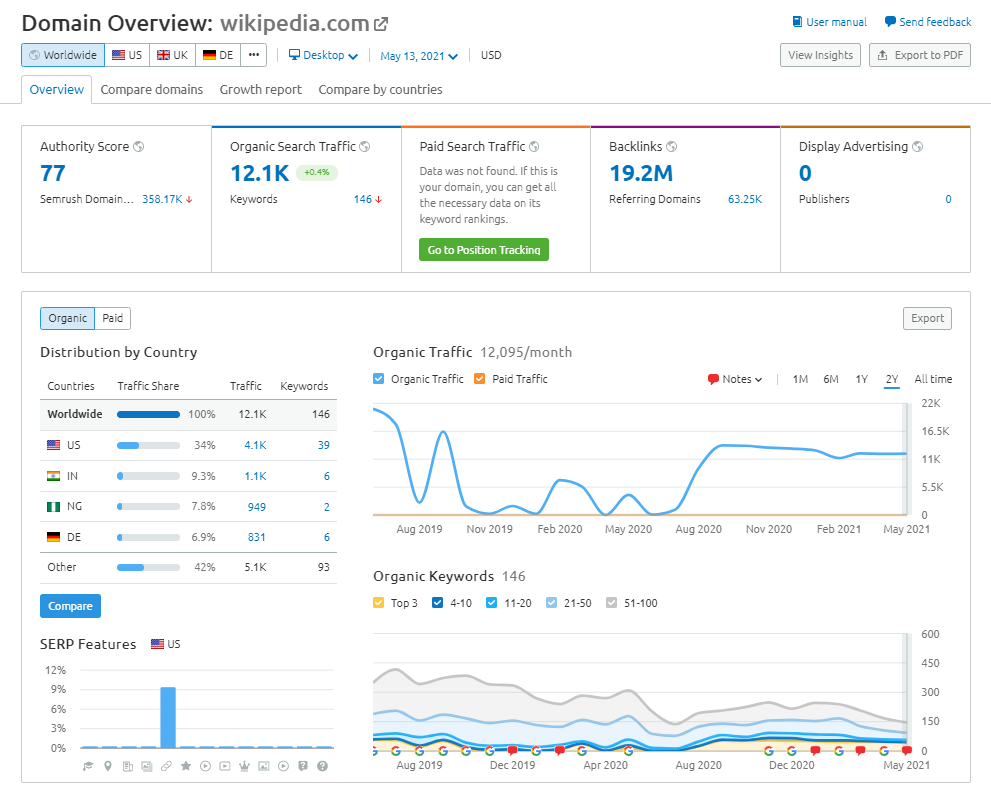Click the Go to Position Tracking button
This screenshot has height=794, width=991.
[484, 250]
